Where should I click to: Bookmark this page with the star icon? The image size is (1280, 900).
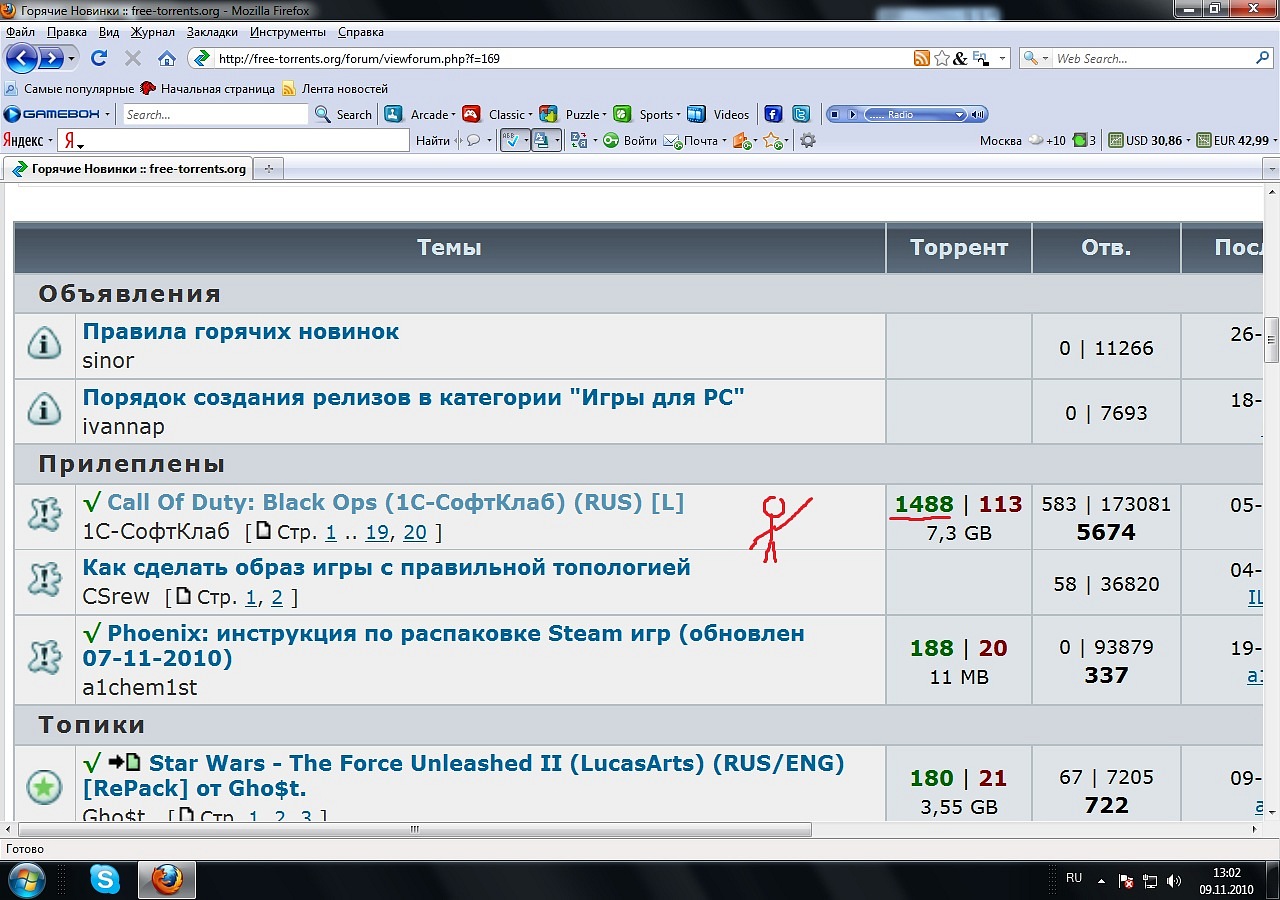tap(941, 59)
